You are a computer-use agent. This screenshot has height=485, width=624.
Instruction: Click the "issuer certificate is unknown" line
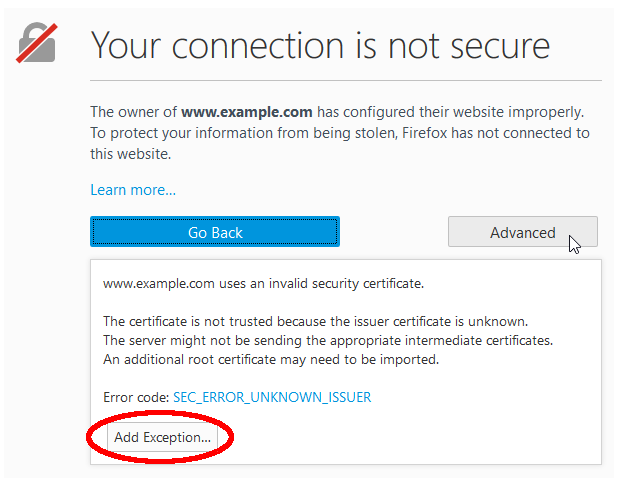pyautogui.click(x=316, y=321)
